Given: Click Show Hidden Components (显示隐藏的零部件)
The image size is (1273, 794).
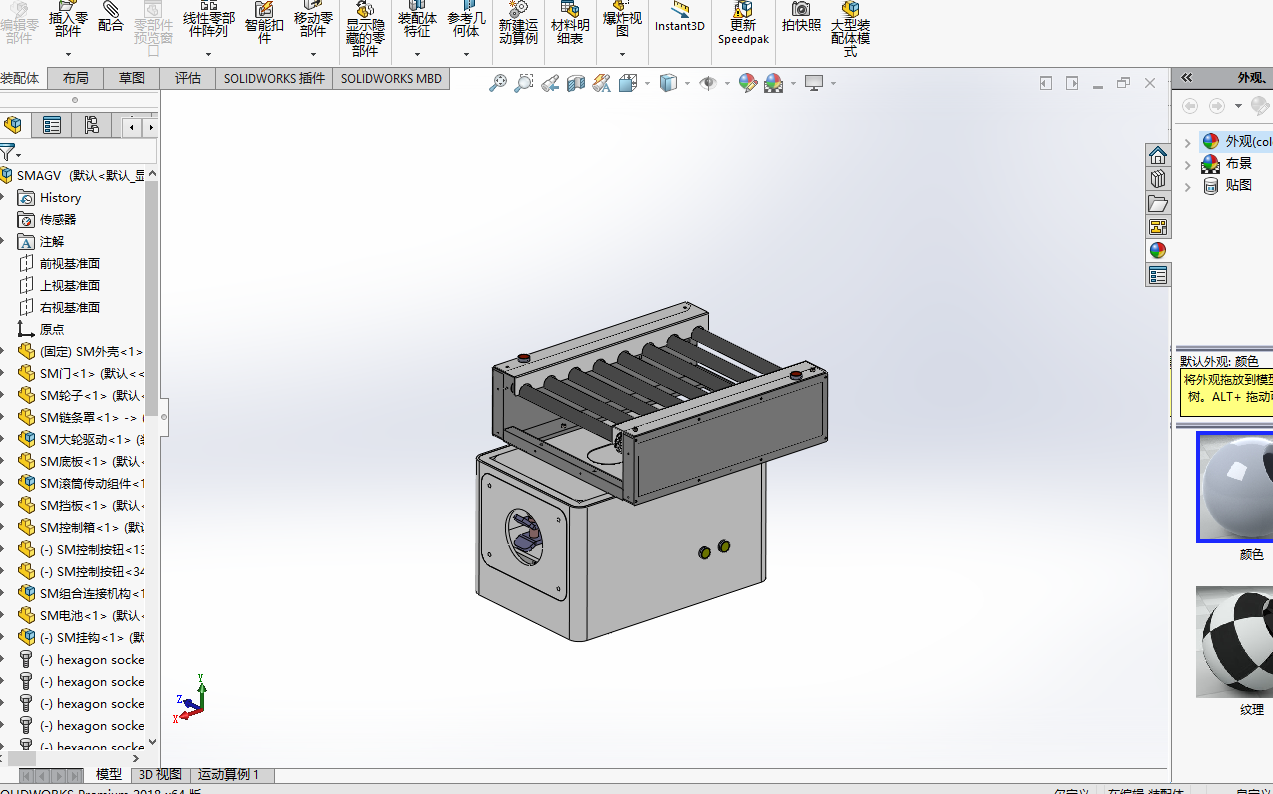Looking at the screenshot, I should tap(365, 28).
